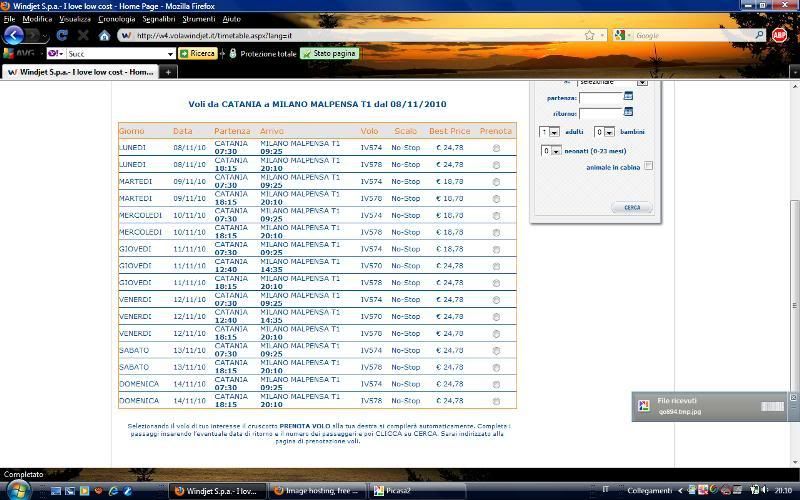The height and width of the screenshot is (500, 800).
Task: Switch to Image hosting taskbar window
Action: tap(316, 491)
